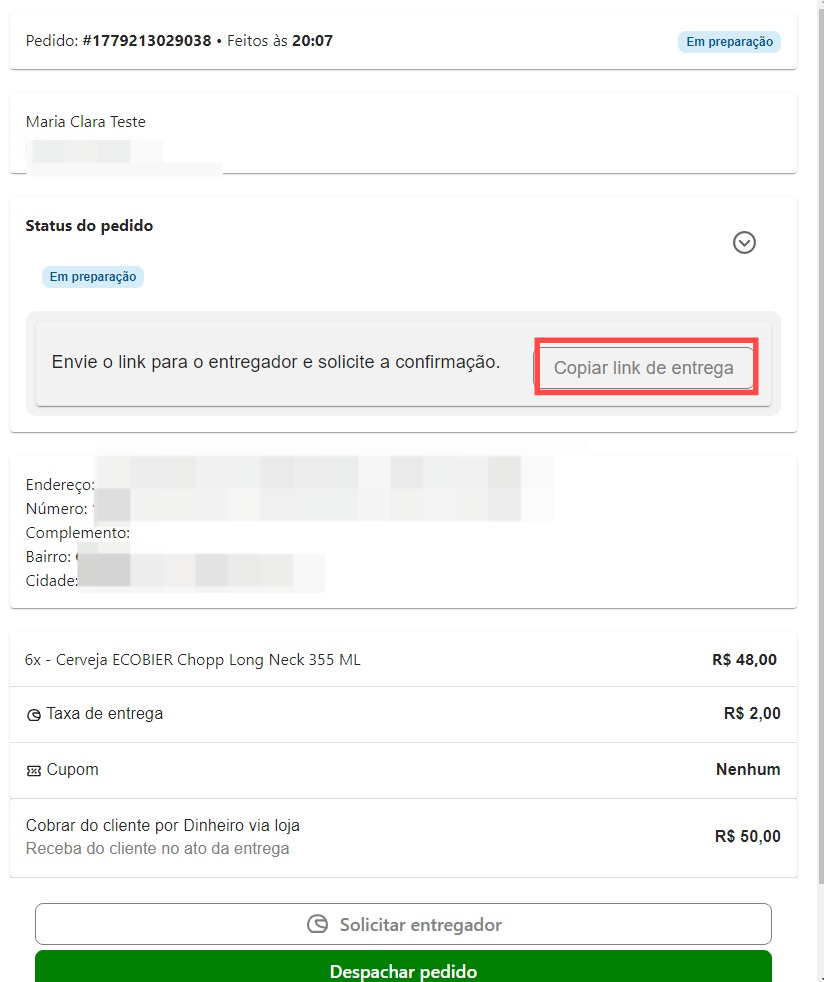
Task: Expand the Status do pedido chevron
Action: 744,242
